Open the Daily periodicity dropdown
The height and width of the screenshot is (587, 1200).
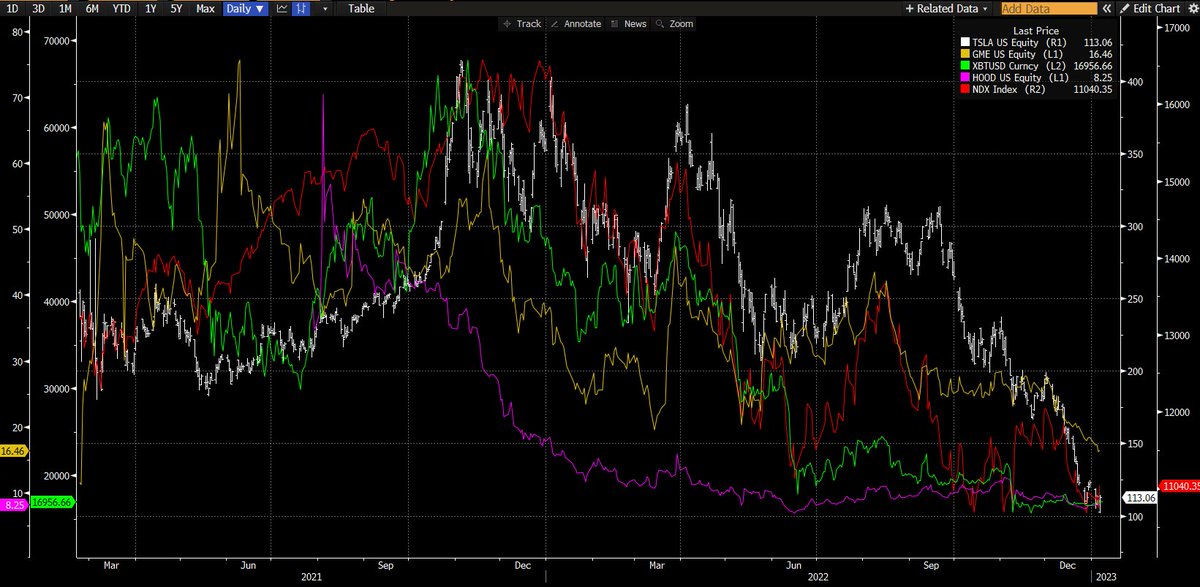pos(245,8)
